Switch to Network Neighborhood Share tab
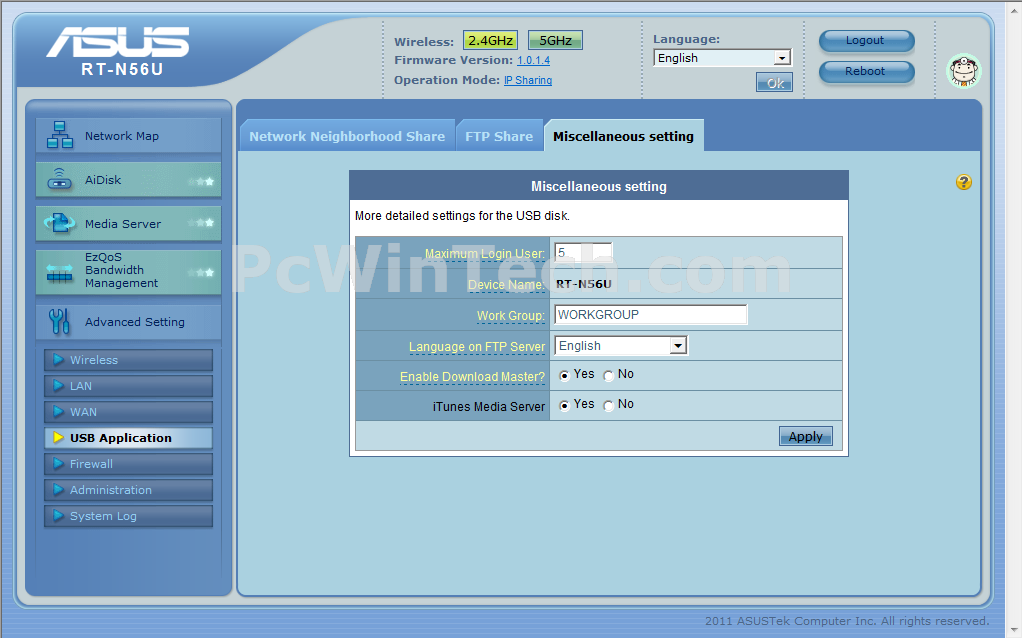Viewport: 1022px width, 638px height. coord(347,136)
